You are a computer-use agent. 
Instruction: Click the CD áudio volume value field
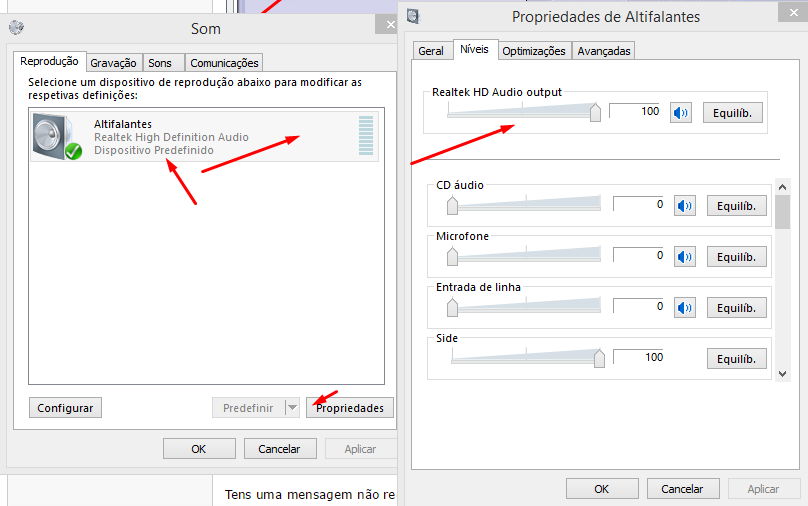[x=639, y=205]
